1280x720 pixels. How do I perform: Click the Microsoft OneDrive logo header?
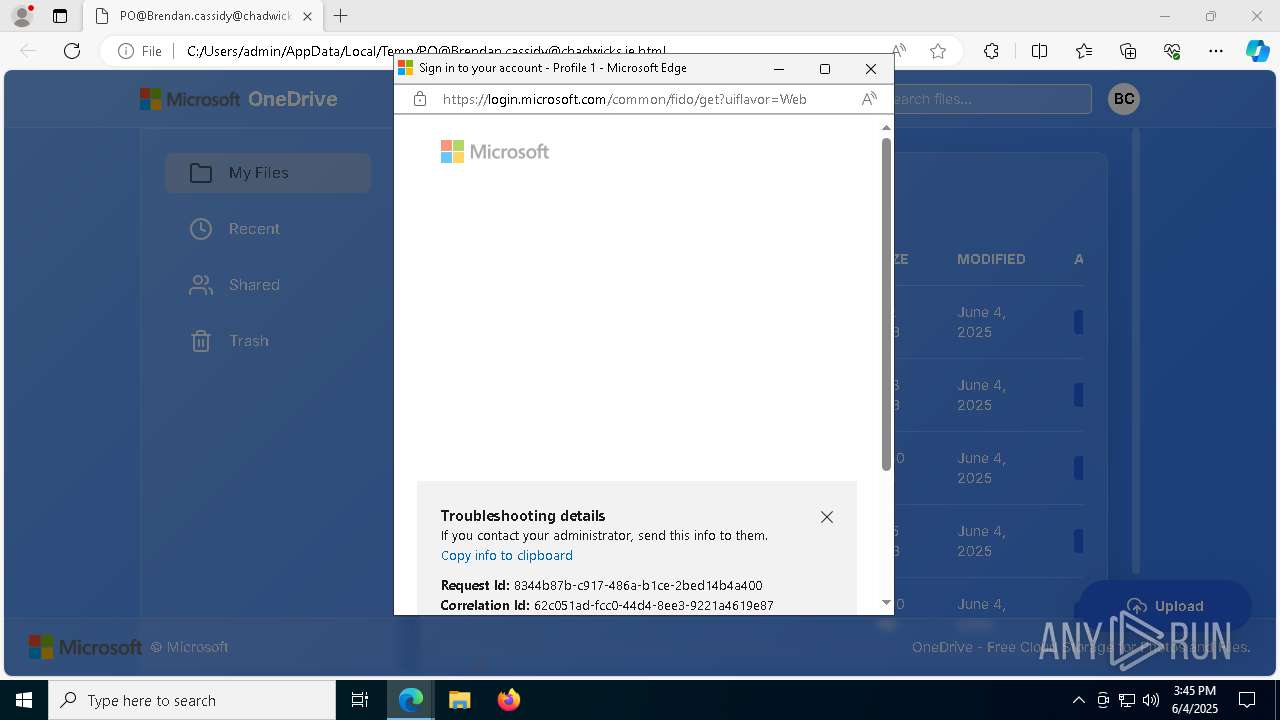pos(238,99)
